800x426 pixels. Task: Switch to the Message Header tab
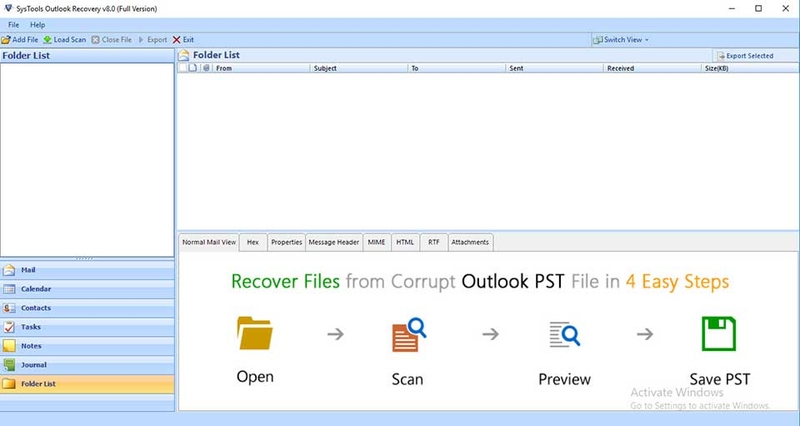coord(334,242)
